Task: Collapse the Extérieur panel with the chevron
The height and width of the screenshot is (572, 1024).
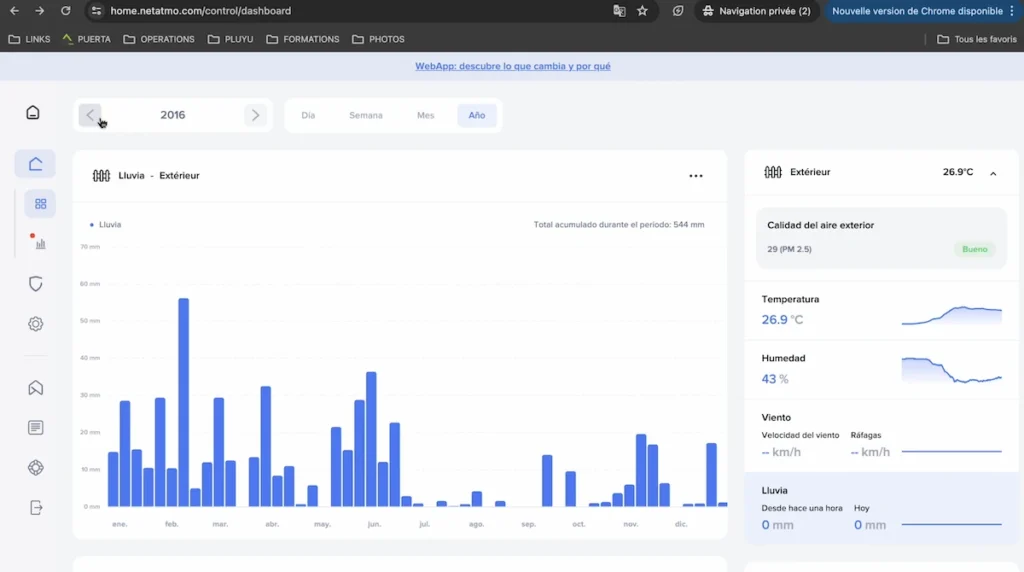Action: 993,173
